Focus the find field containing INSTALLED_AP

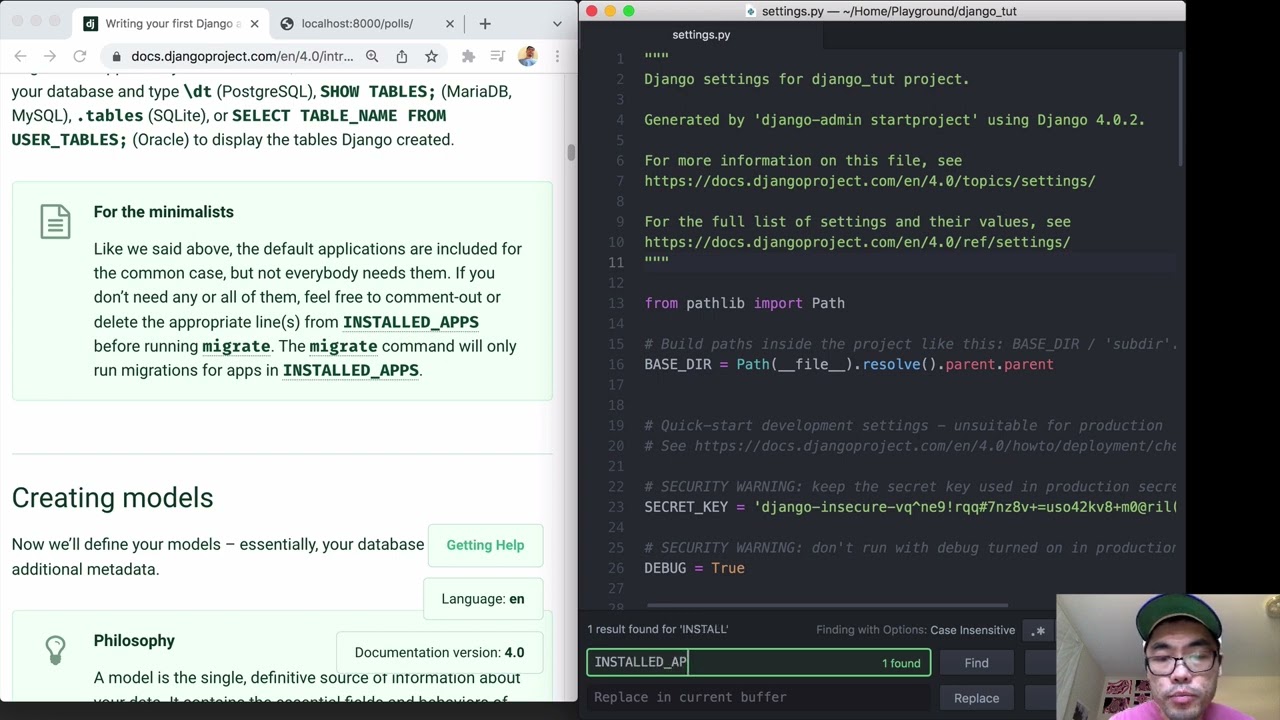coord(758,662)
